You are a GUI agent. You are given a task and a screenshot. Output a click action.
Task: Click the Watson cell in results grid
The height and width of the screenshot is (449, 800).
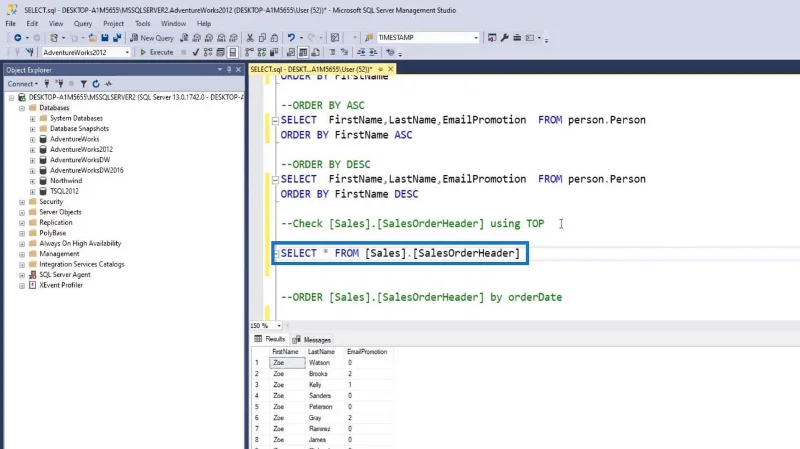pyautogui.click(x=324, y=363)
